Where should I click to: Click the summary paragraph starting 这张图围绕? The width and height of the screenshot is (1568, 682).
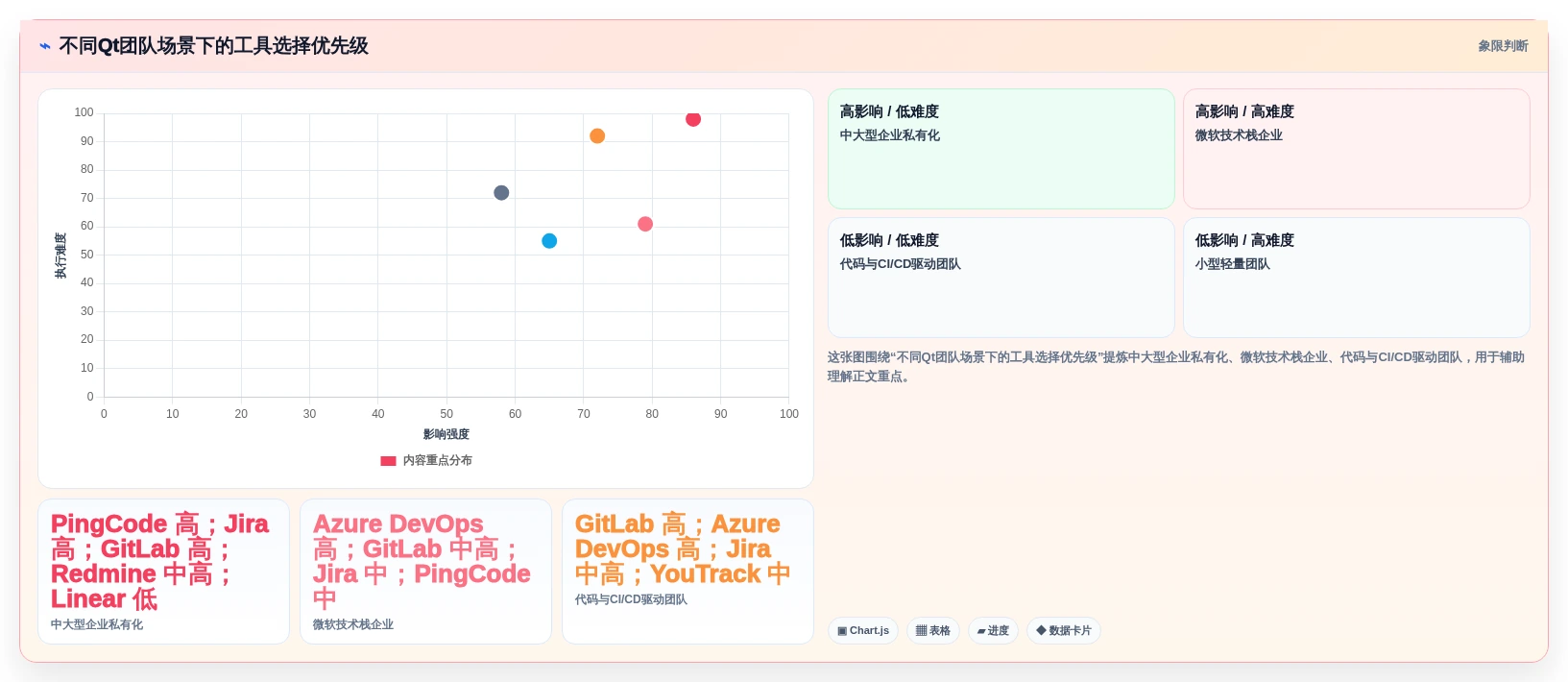1176,367
